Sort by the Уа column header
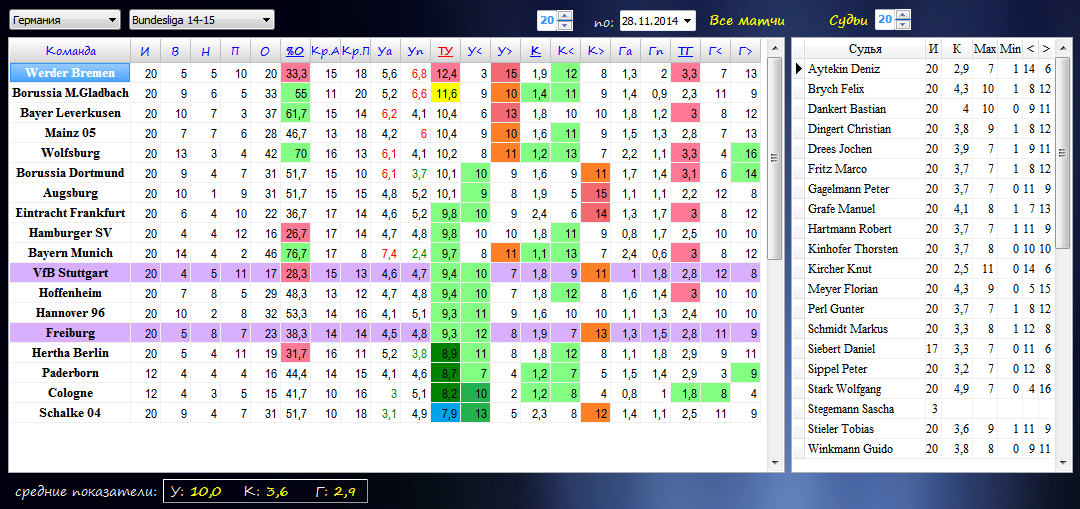This screenshot has height=509, width=1080. click(x=385, y=51)
